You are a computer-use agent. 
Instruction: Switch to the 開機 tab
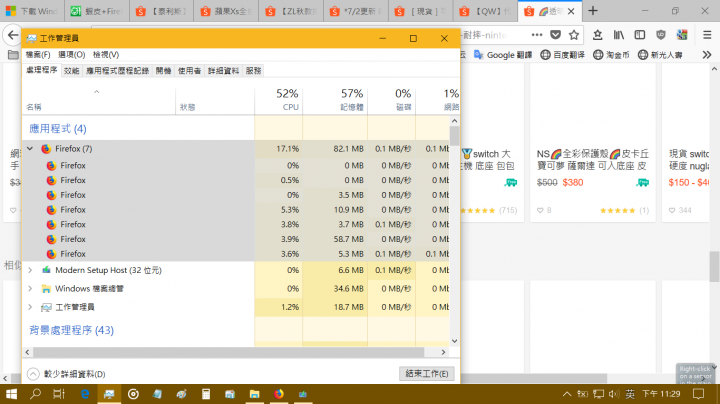[x=163, y=71]
